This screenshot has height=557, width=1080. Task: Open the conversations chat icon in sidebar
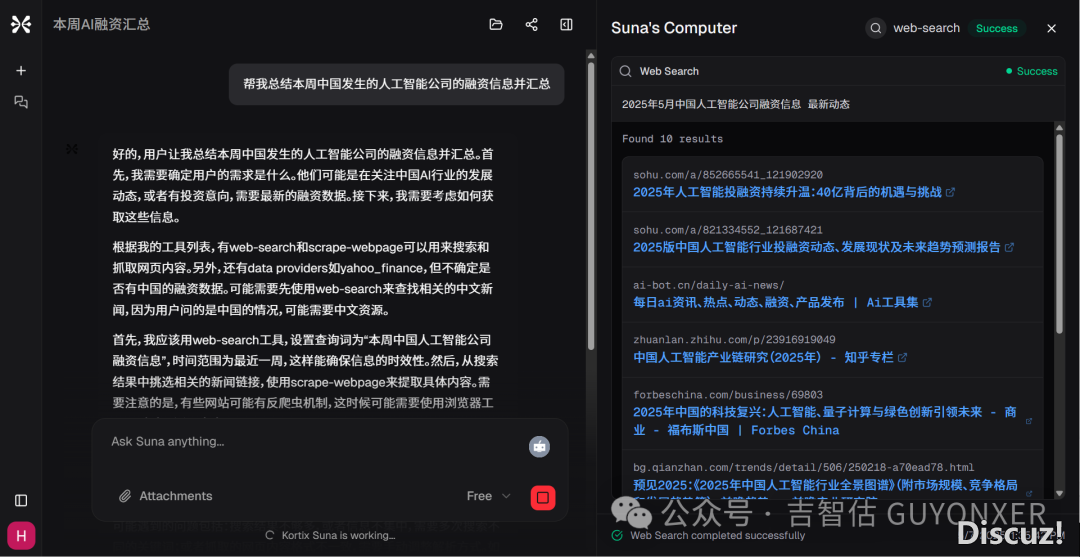tap(21, 102)
